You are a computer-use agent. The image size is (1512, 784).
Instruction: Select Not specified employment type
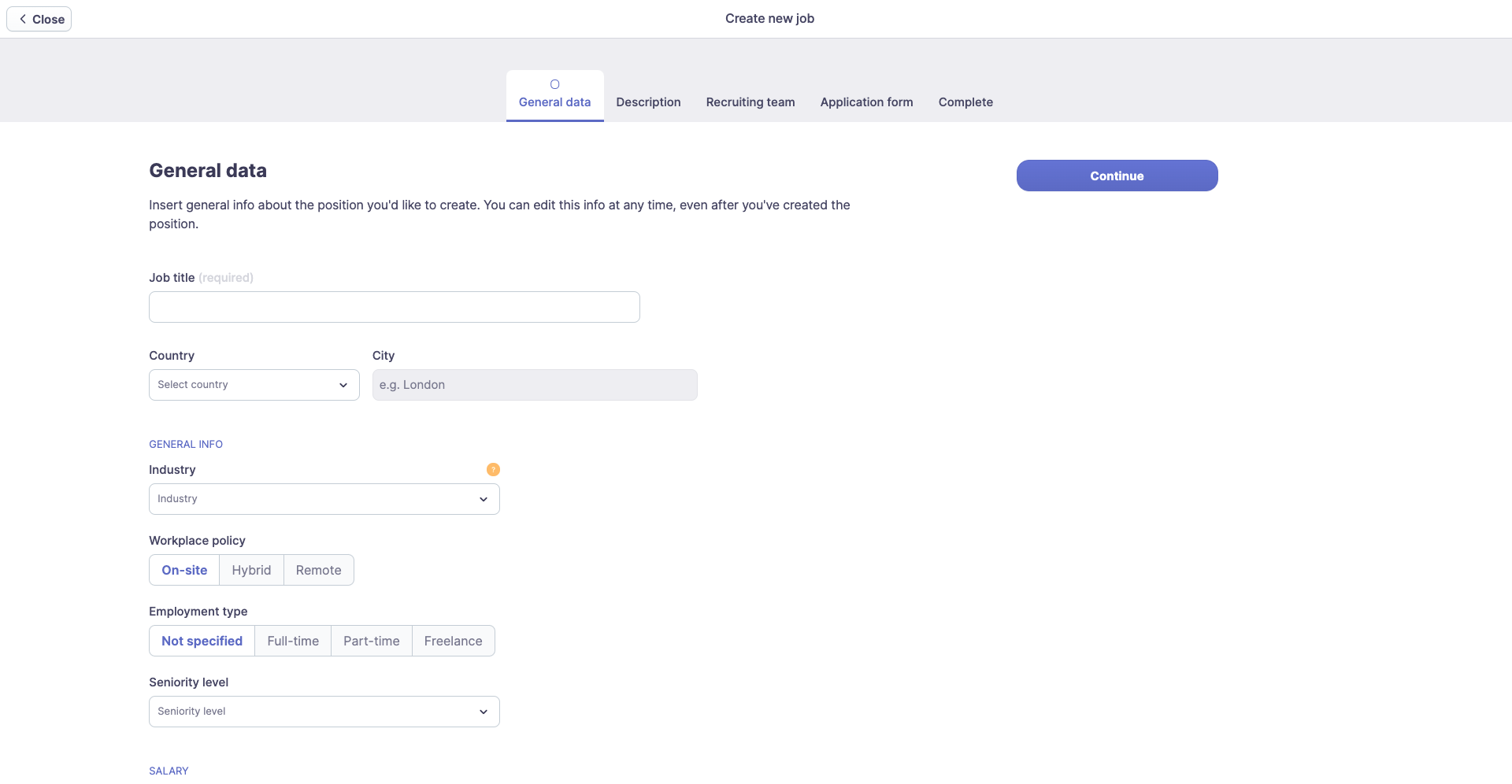point(202,641)
